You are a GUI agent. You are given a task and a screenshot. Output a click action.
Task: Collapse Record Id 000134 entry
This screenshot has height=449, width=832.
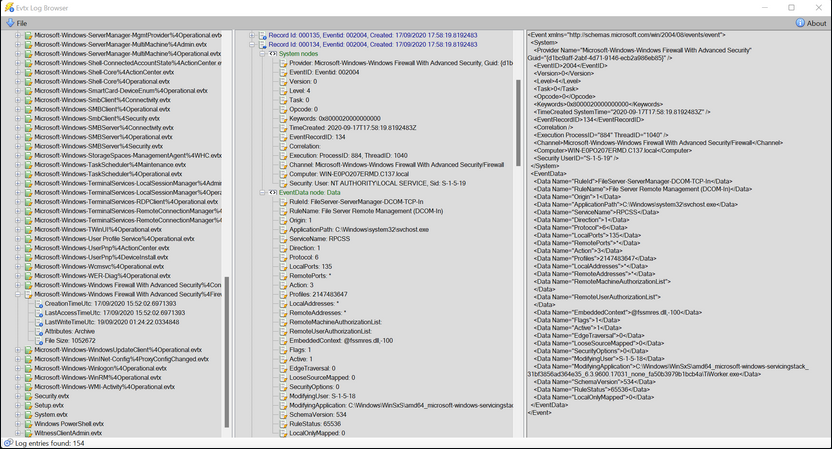[x=252, y=45]
